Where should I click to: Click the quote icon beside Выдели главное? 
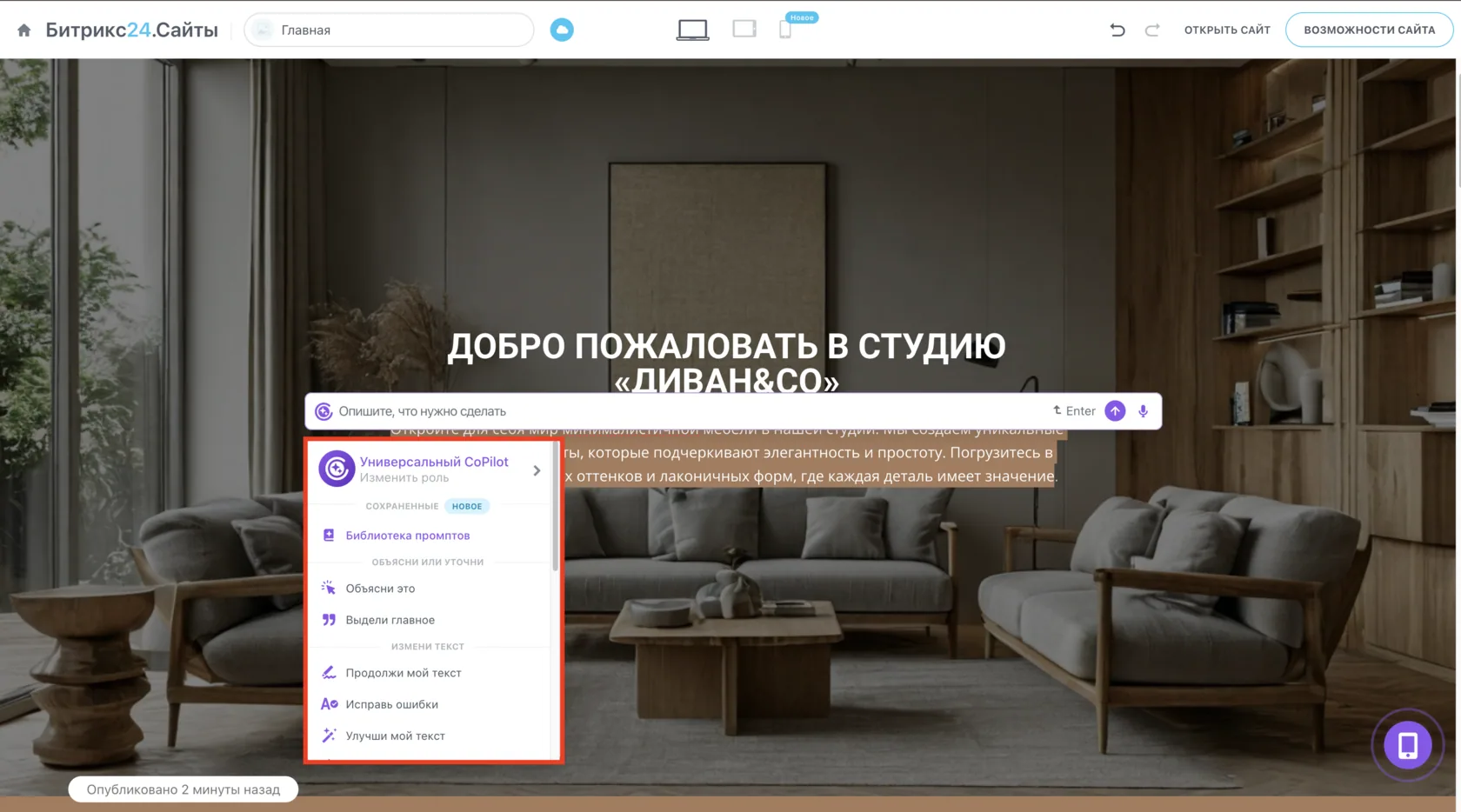[x=329, y=620]
